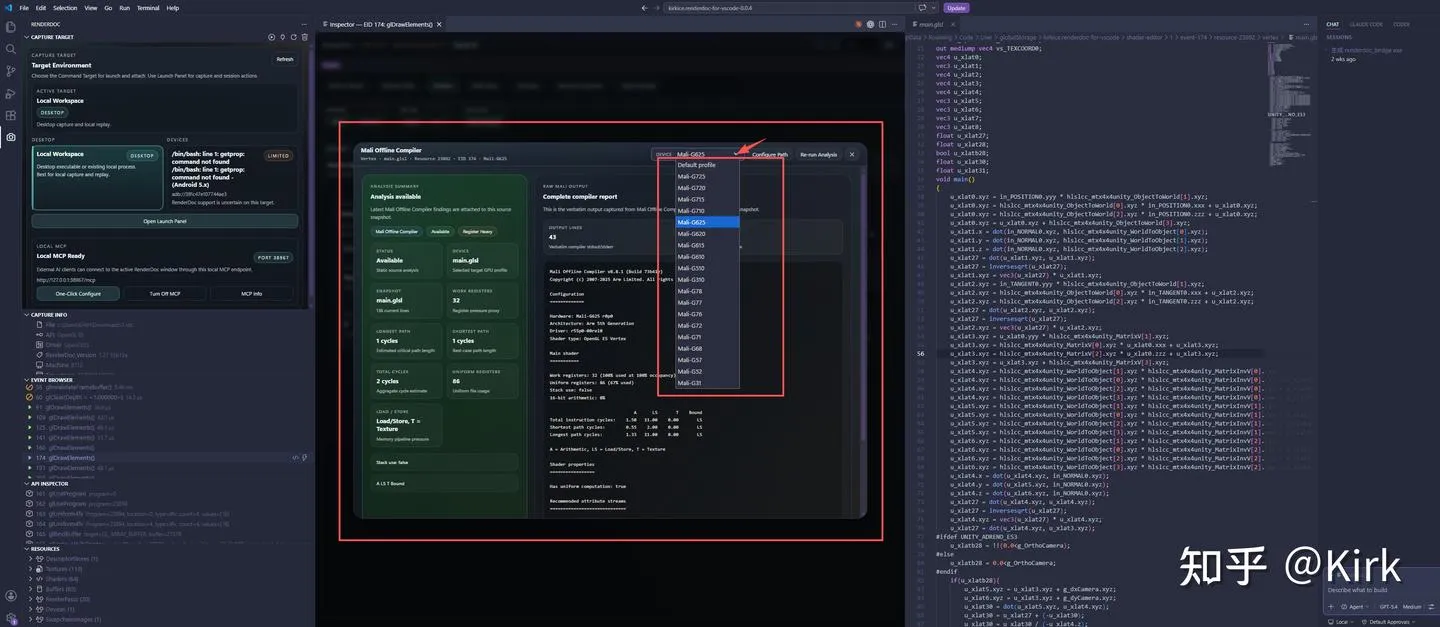The image size is (1440, 627).
Task: Click Re-run Analysis in Mali dialog
Action: 818,155
